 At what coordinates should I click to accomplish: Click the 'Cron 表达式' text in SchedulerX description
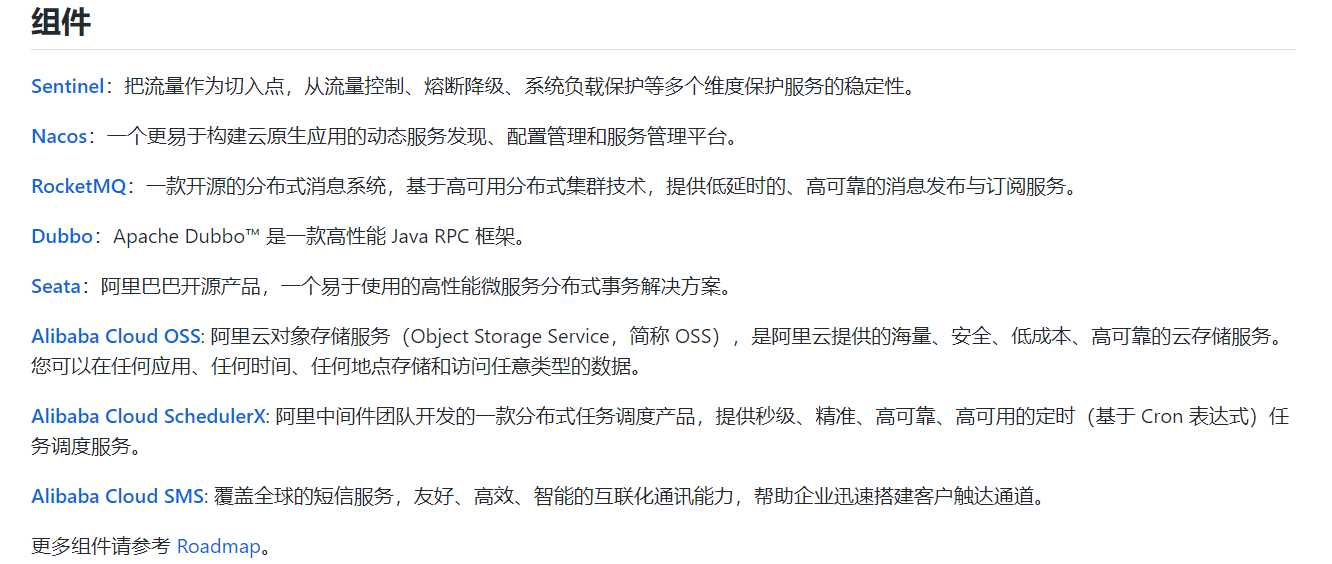1197,416
